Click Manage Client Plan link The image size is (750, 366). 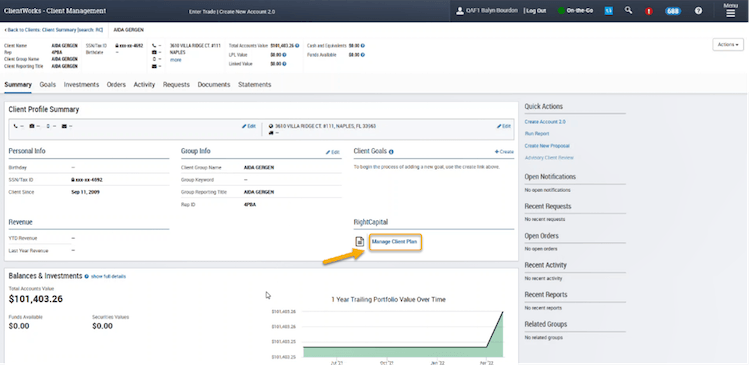[x=395, y=242]
